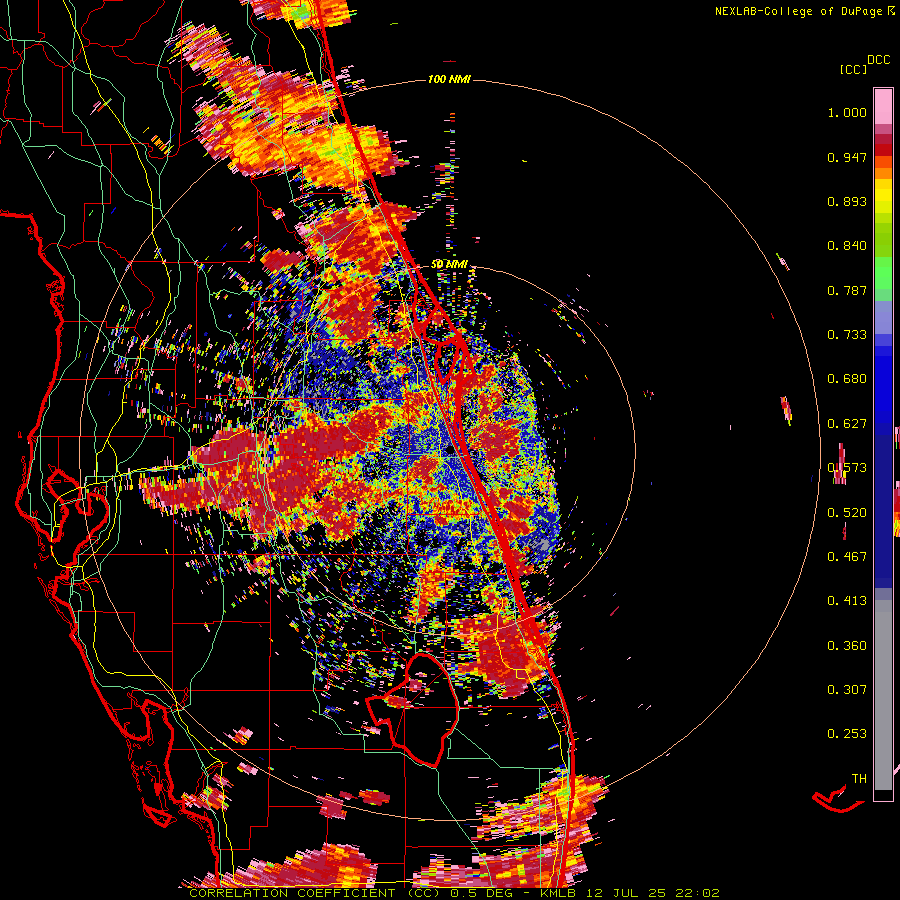Click the yellow section of the color bar

[x=883, y=196]
